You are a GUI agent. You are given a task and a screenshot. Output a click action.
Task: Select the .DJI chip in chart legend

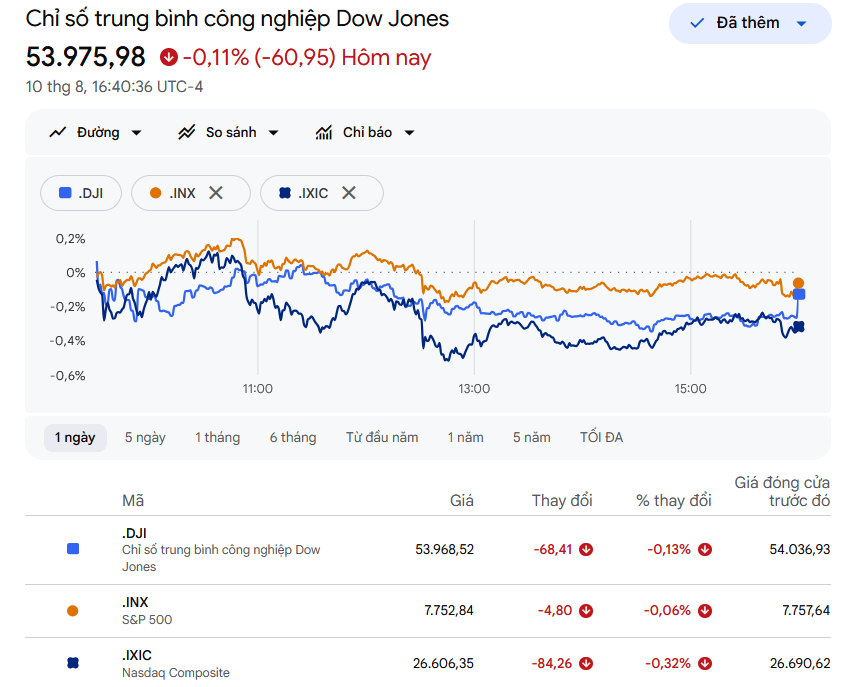(81, 193)
